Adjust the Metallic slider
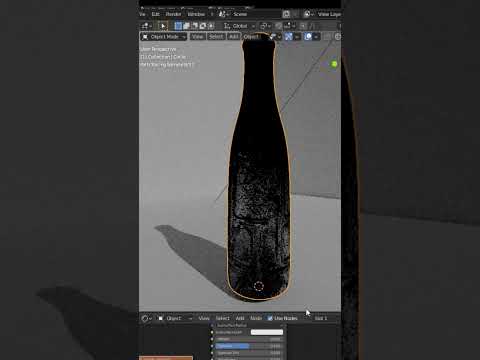 (x=248, y=339)
